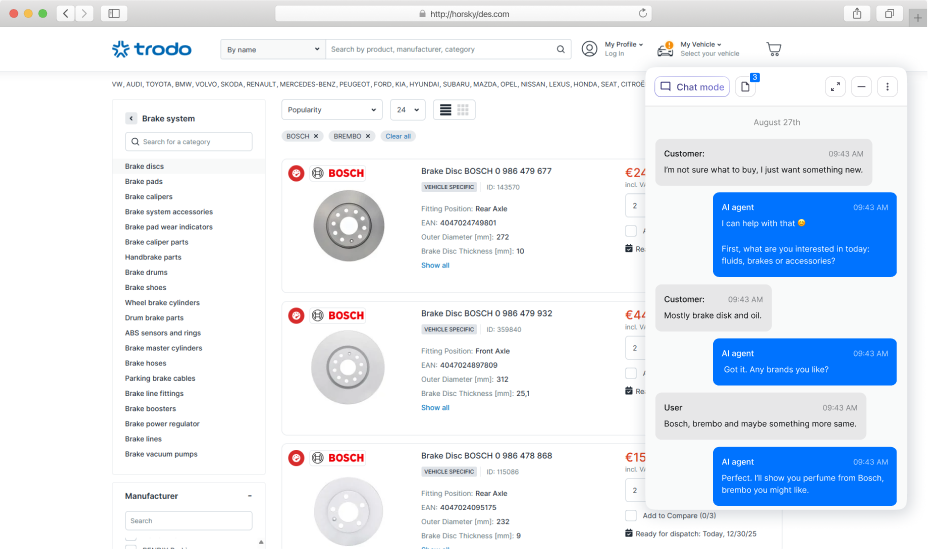Select Brake calipers category
Screen dimensions: 928x549
pyautogui.click(x=148, y=197)
